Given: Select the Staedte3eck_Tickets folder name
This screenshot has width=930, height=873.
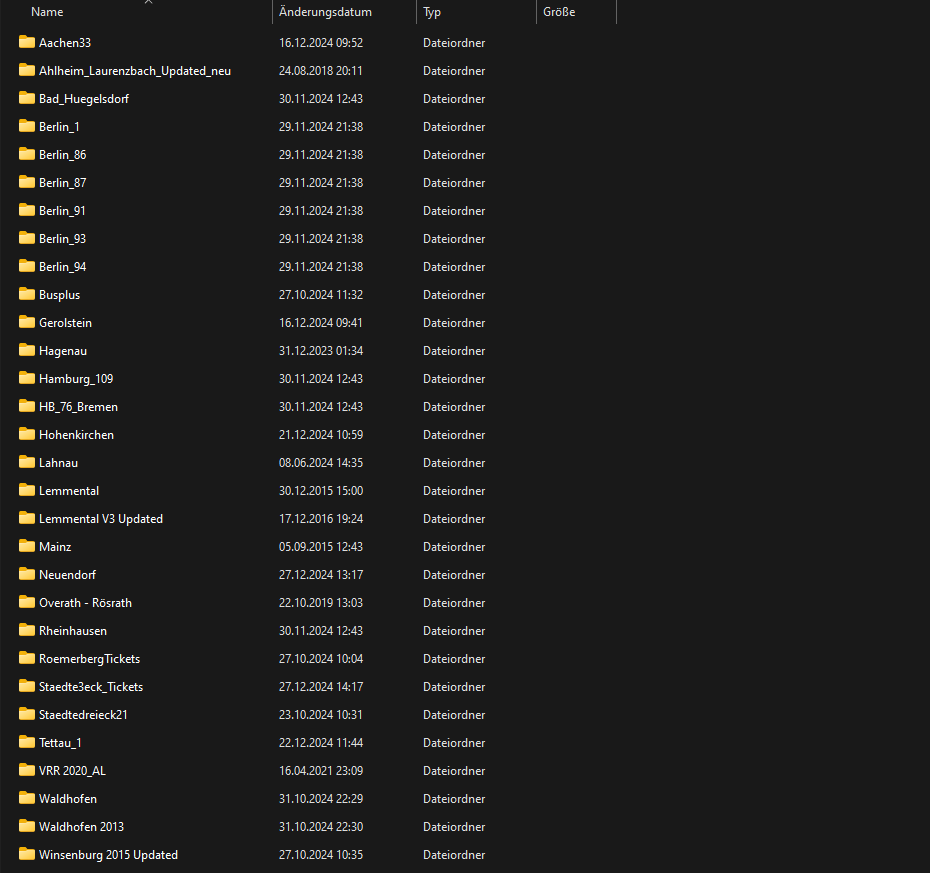Looking at the screenshot, I should tap(91, 687).
